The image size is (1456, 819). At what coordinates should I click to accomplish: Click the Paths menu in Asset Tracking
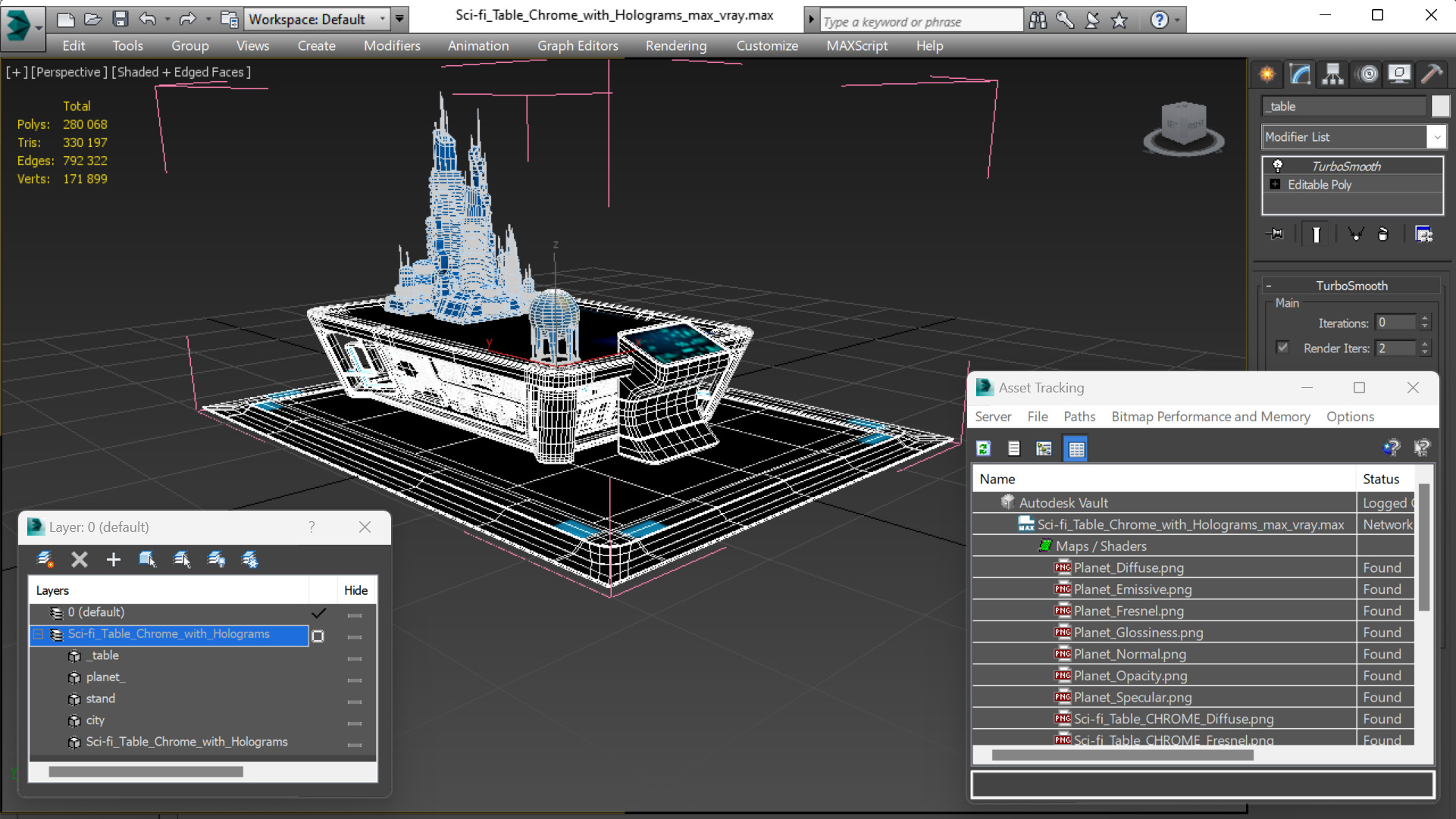coord(1079,416)
